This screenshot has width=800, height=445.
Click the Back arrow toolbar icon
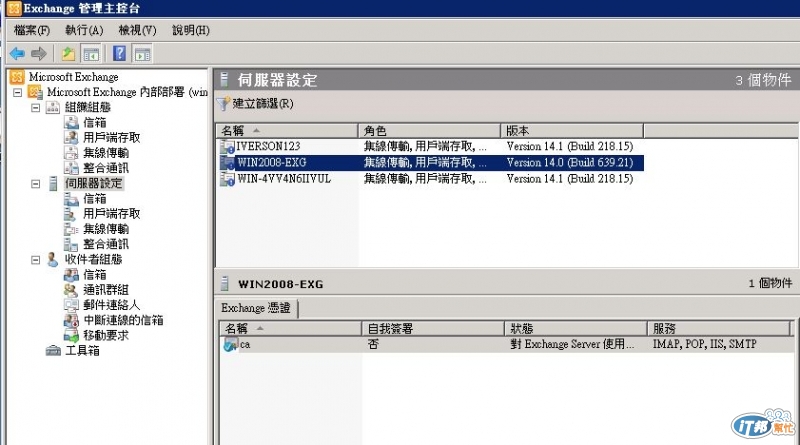pos(17,53)
